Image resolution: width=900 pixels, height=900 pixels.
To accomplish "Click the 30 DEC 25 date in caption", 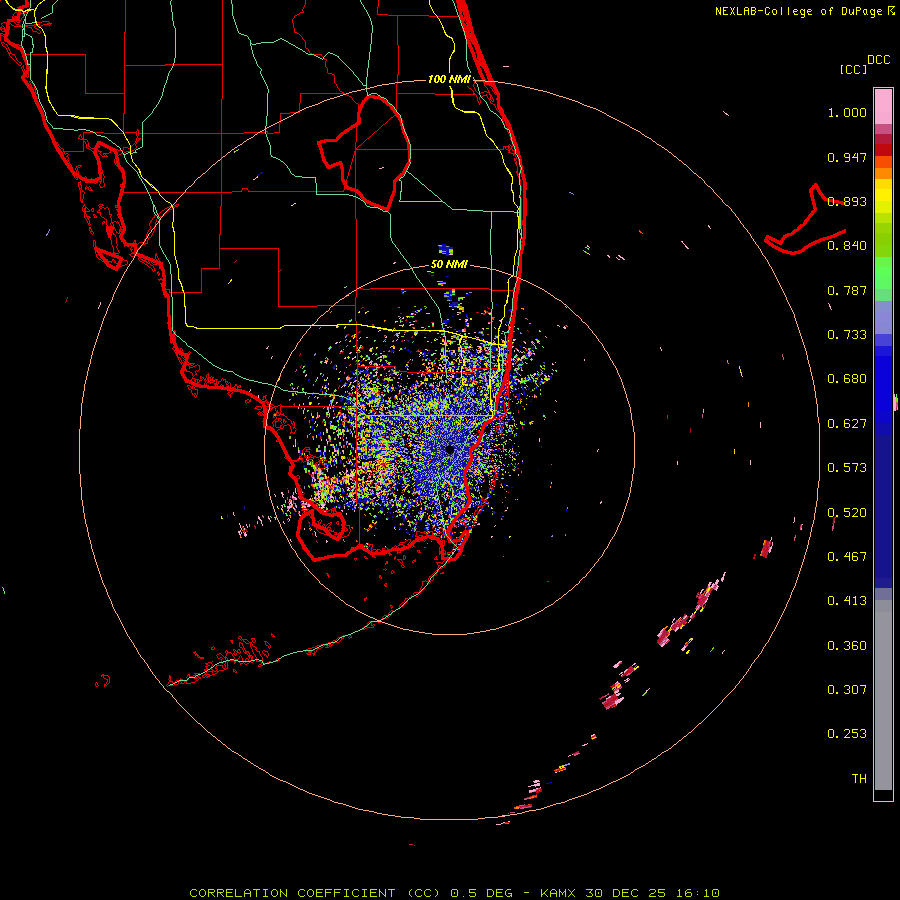I will (625, 893).
